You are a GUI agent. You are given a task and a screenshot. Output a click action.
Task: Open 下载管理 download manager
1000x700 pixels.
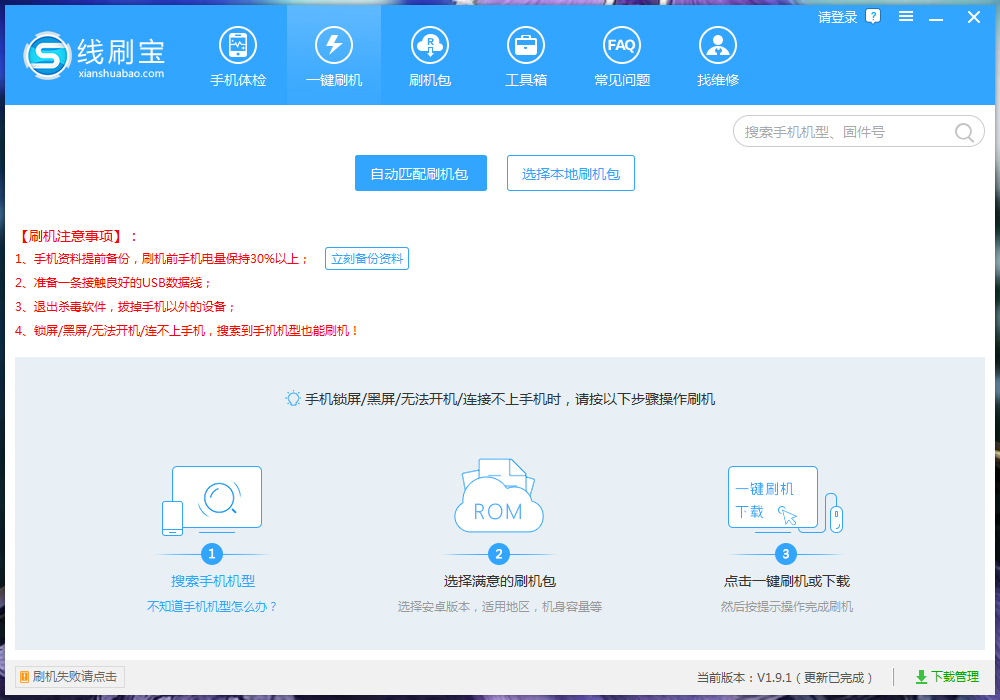tap(946, 677)
